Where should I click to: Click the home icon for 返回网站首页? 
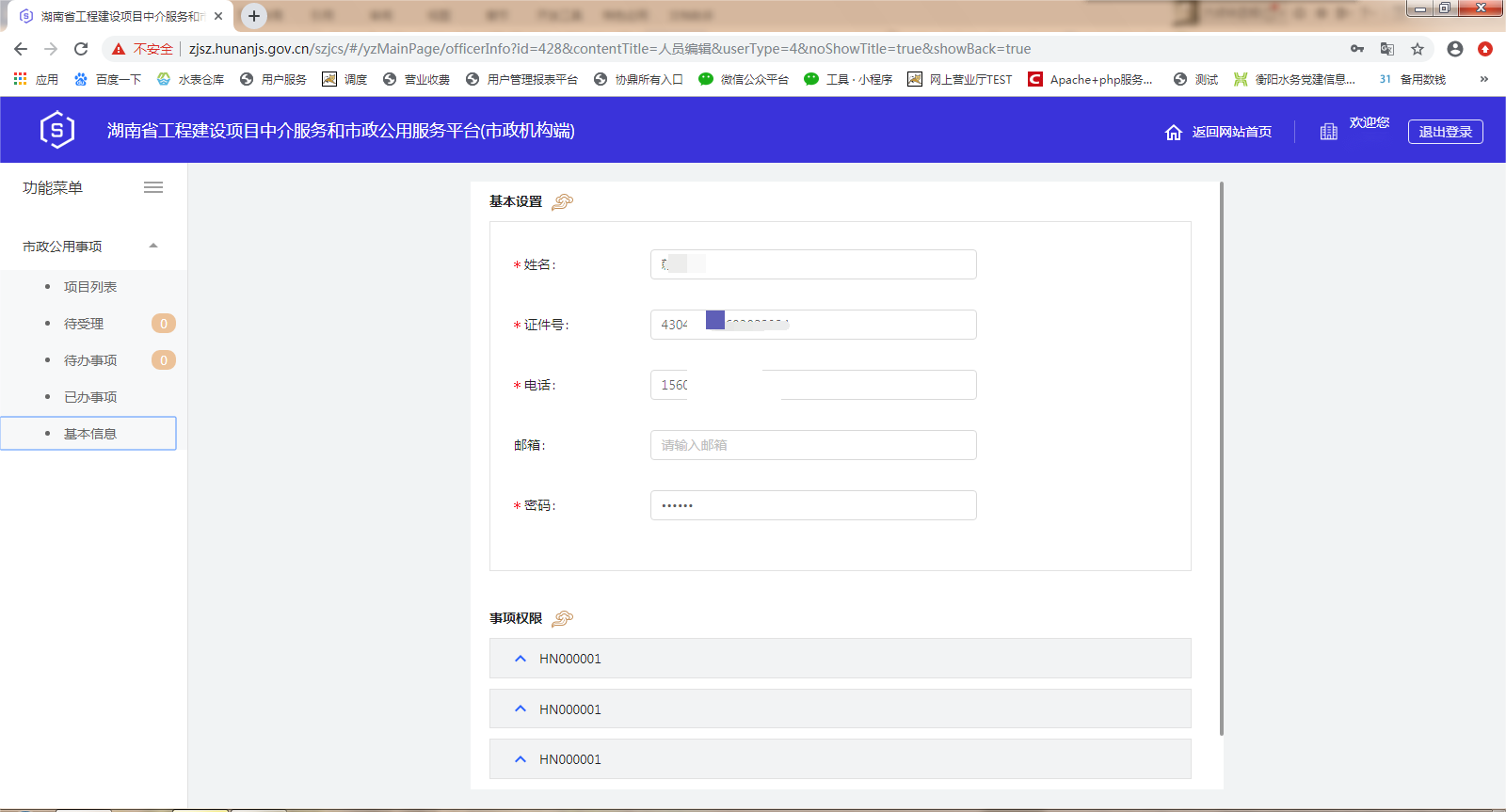point(1173,132)
